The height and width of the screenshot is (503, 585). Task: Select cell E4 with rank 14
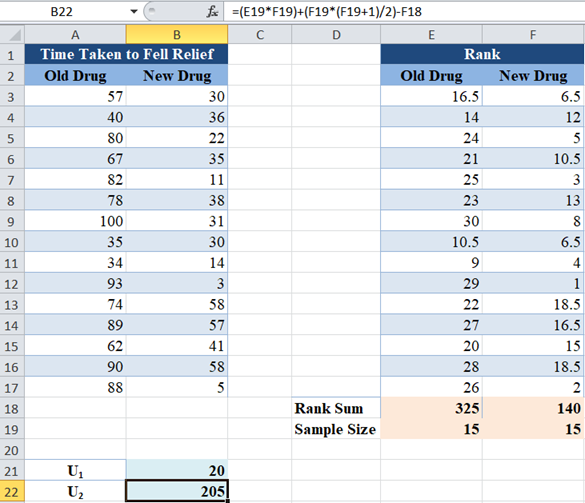[431, 117]
